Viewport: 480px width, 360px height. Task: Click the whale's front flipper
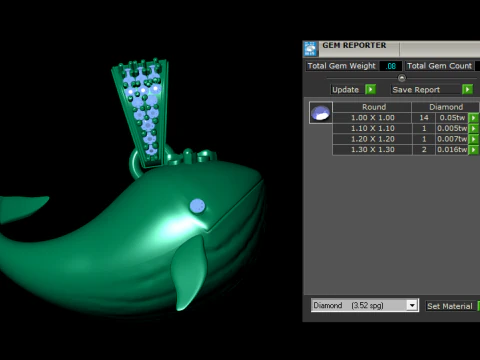coord(189,272)
